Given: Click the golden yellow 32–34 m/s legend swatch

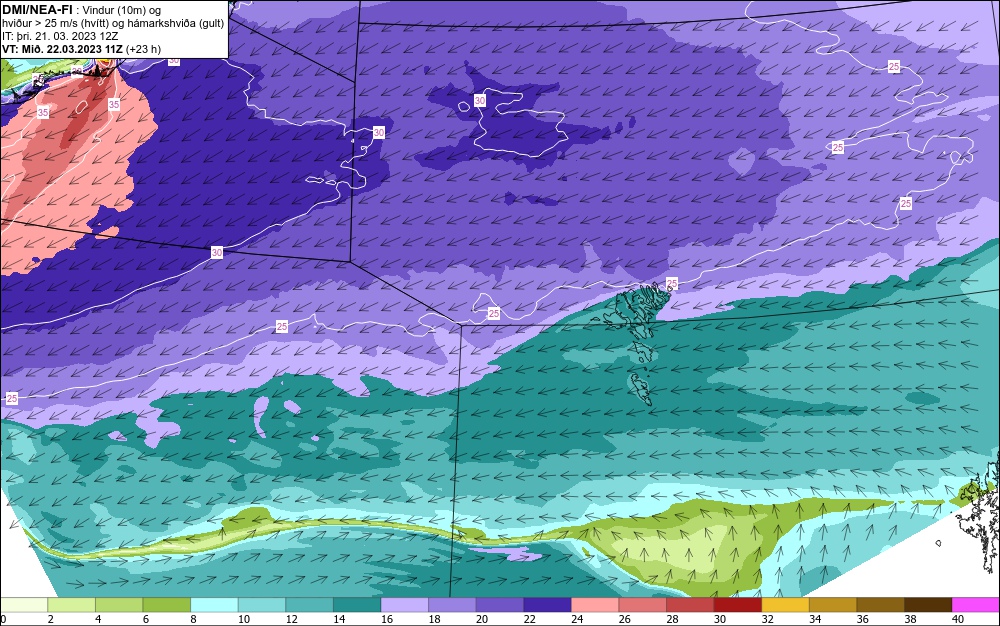Looking at the screenshot, I should click(x=786, y=605).
